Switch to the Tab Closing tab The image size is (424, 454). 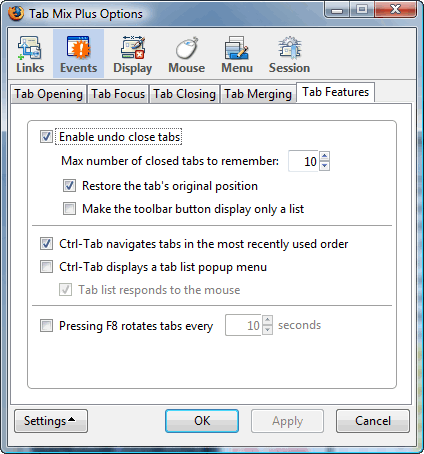pos(184,94)
